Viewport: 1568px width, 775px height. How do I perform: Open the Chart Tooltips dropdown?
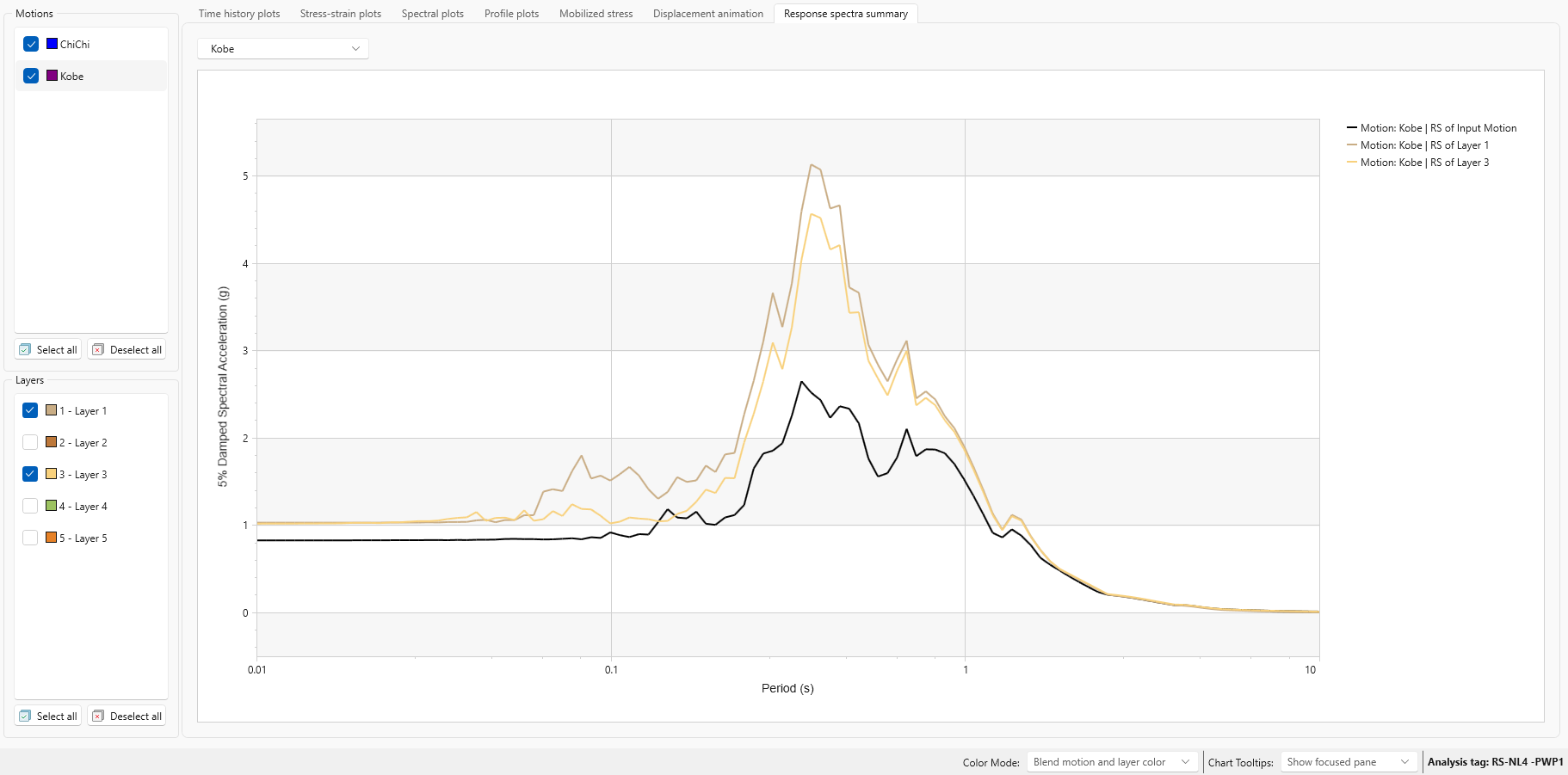click(x=1349, y=762)
